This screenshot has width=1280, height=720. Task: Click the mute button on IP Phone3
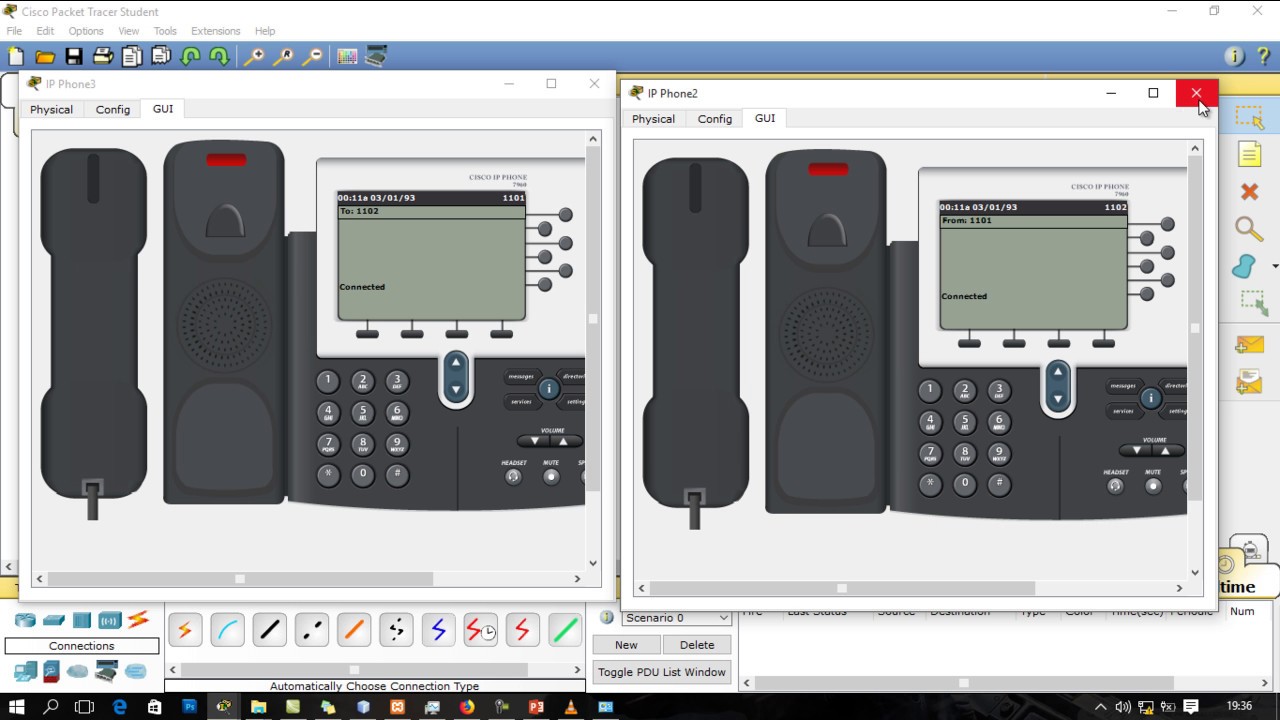tap(551, 477)
